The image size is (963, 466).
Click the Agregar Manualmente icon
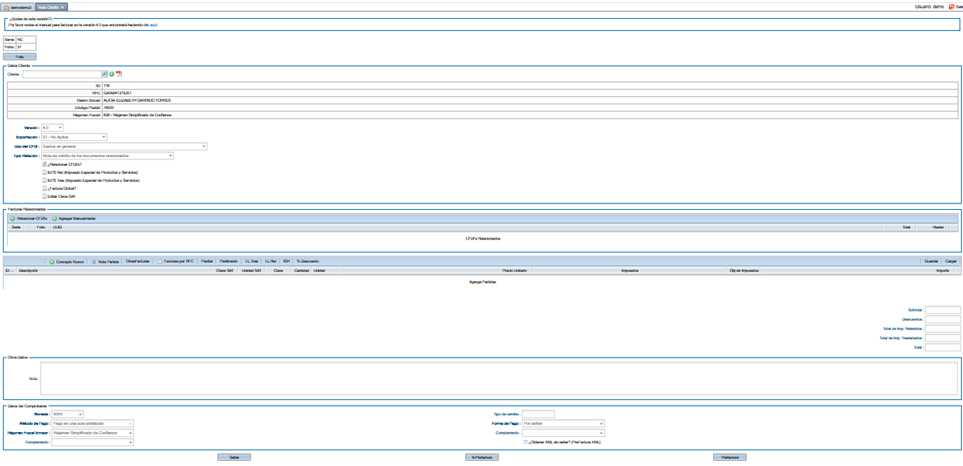coord(55,218)
